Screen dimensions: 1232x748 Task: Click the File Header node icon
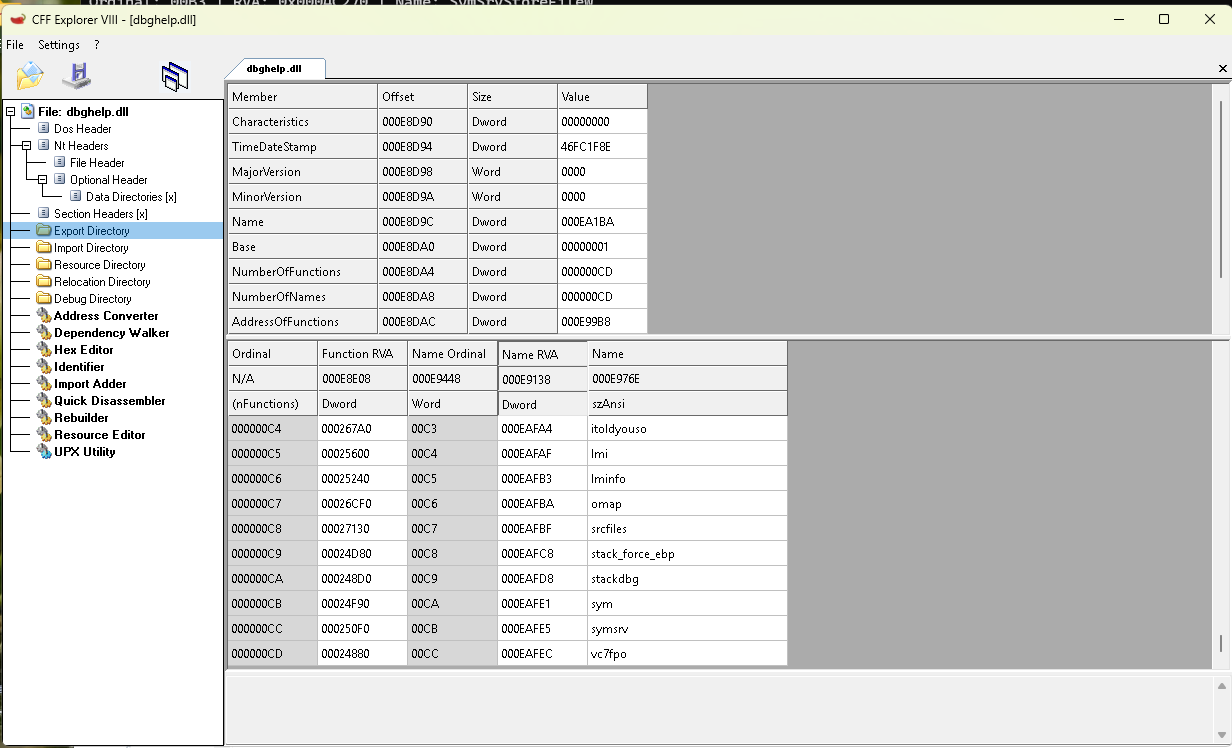tap(60, 162)
